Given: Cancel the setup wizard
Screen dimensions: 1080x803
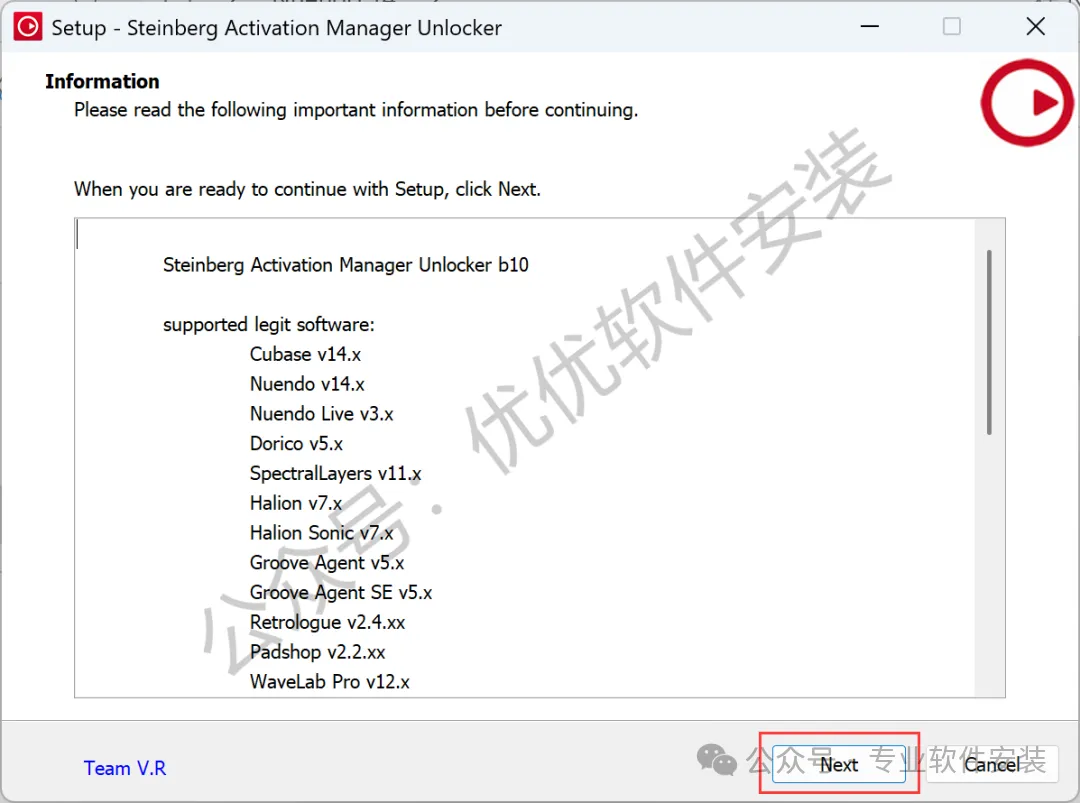Looking at the screenshot, I should click(992, 764).
